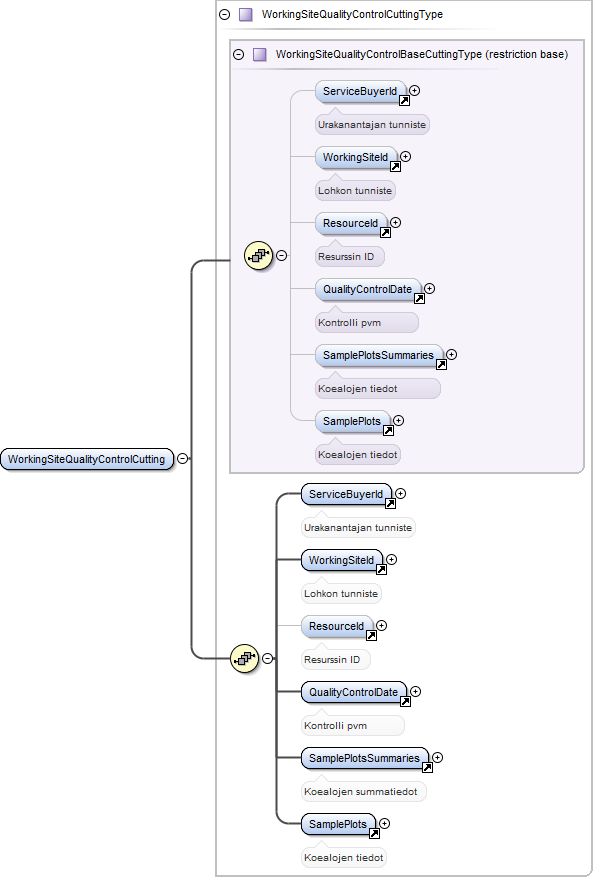Click SamplePlotsSummaries reference arrow below restriction base
The width and height of the screenshot is (594, 878).
[x=427, y=768]
